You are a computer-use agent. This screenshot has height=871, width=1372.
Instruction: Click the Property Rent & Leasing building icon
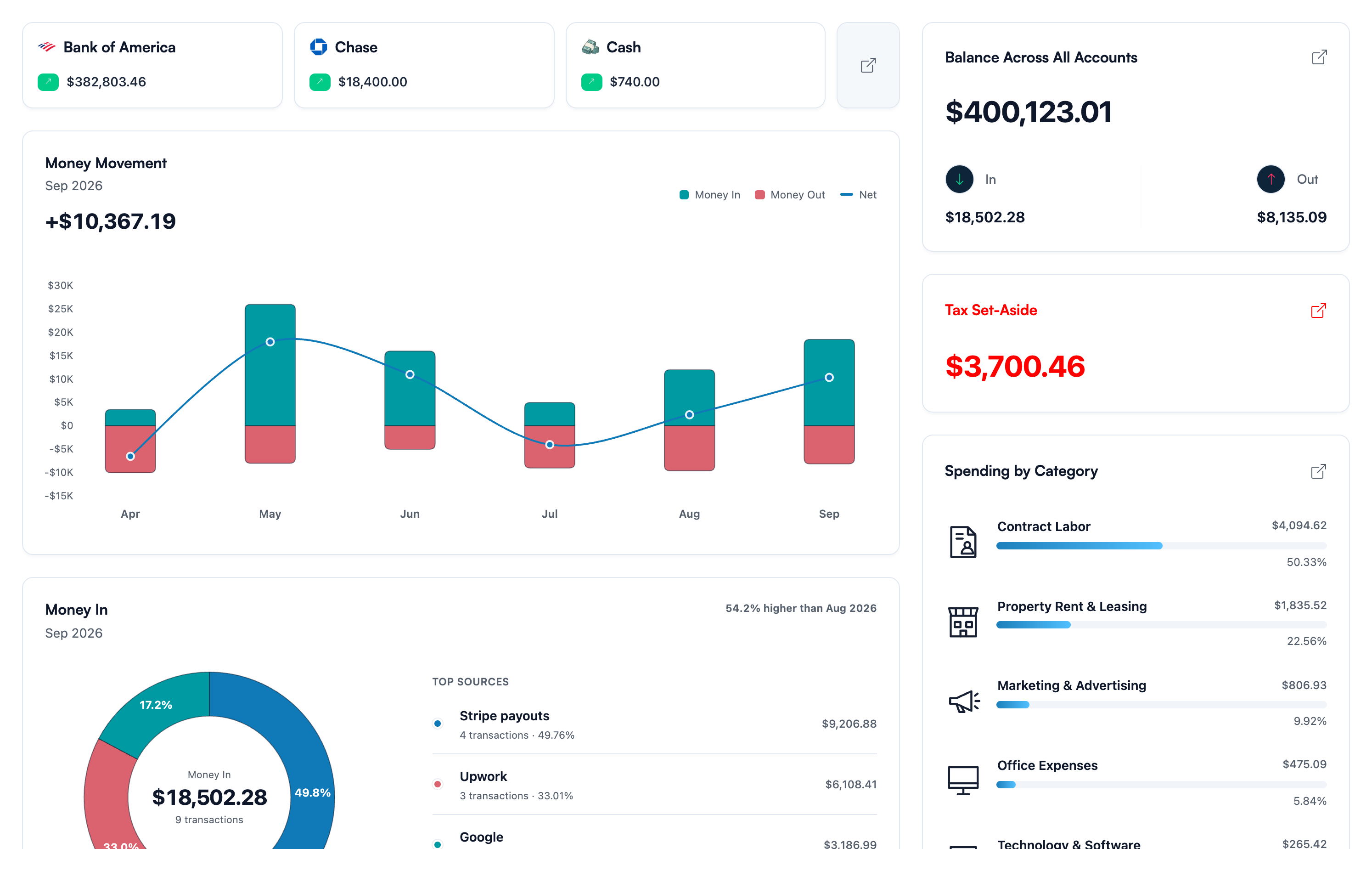[x=963, y=622]
